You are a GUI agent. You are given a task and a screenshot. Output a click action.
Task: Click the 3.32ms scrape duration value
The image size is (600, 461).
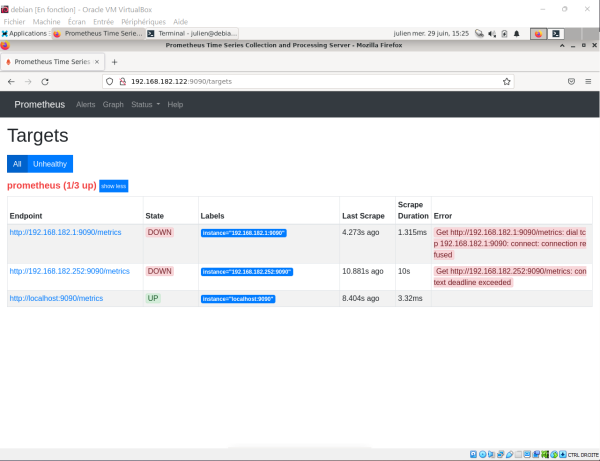click(410, 298)
